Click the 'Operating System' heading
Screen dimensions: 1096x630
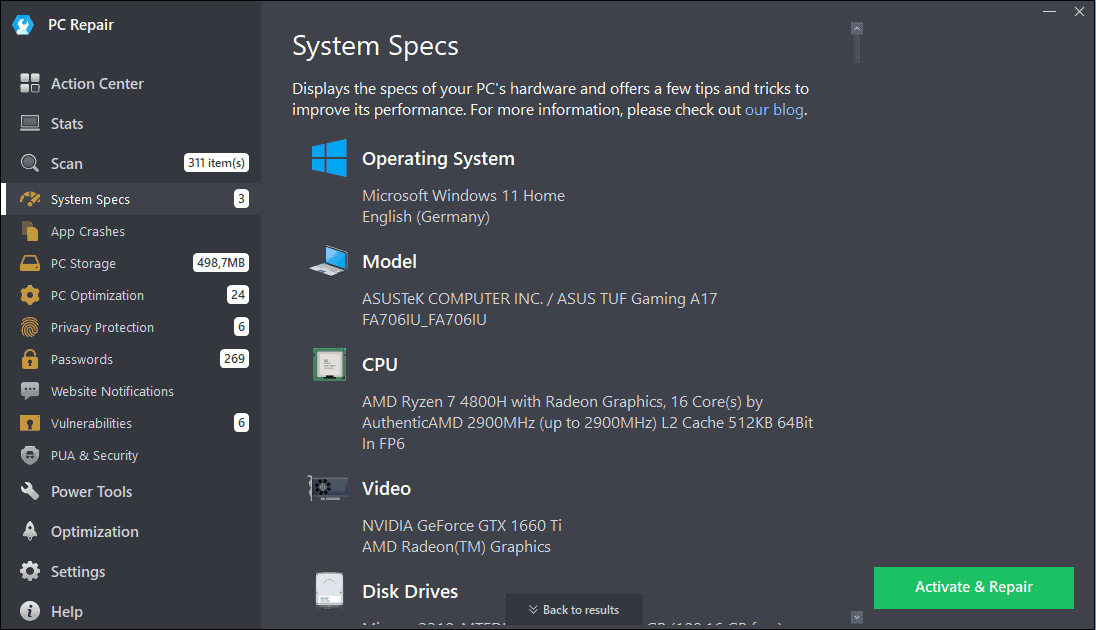[438, 159]
